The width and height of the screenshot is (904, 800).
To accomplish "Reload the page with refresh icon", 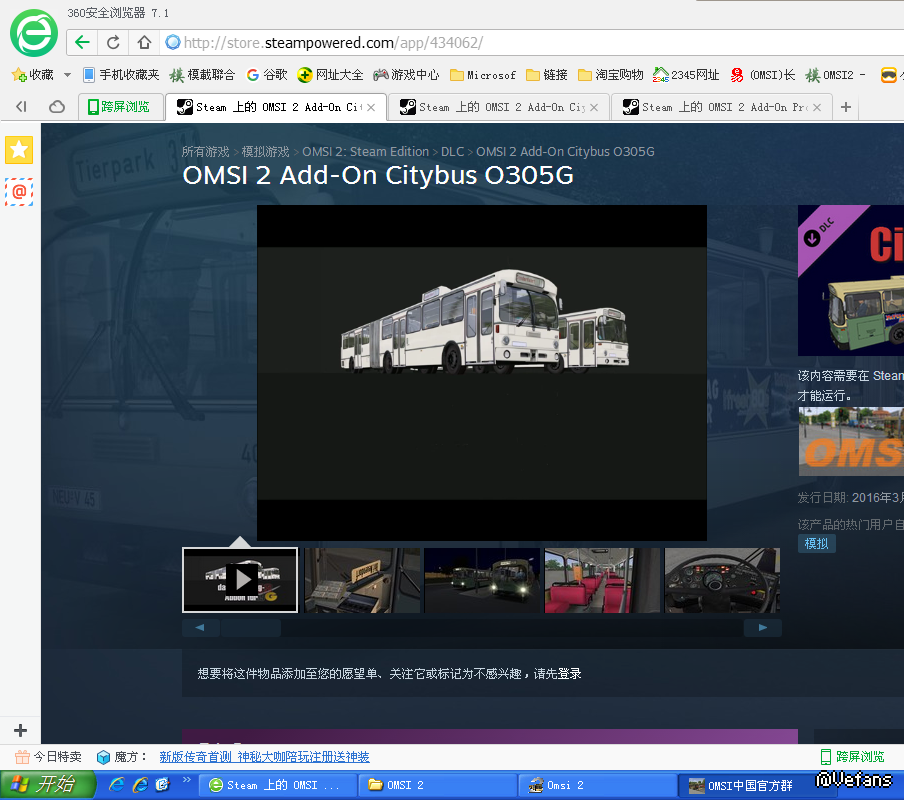I will tap(113, 43).
